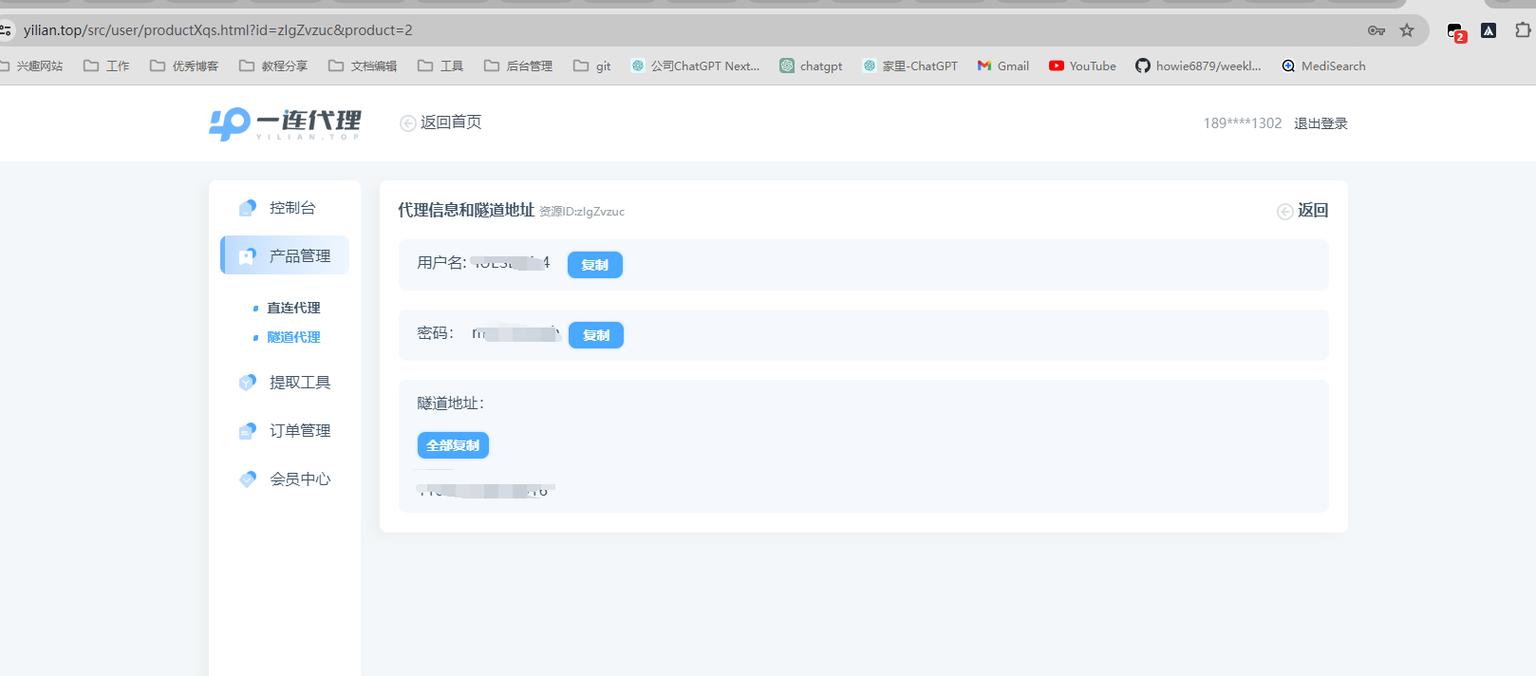
Task: Select the 控制台 sidebar icon
Action: tap(247, 207)
